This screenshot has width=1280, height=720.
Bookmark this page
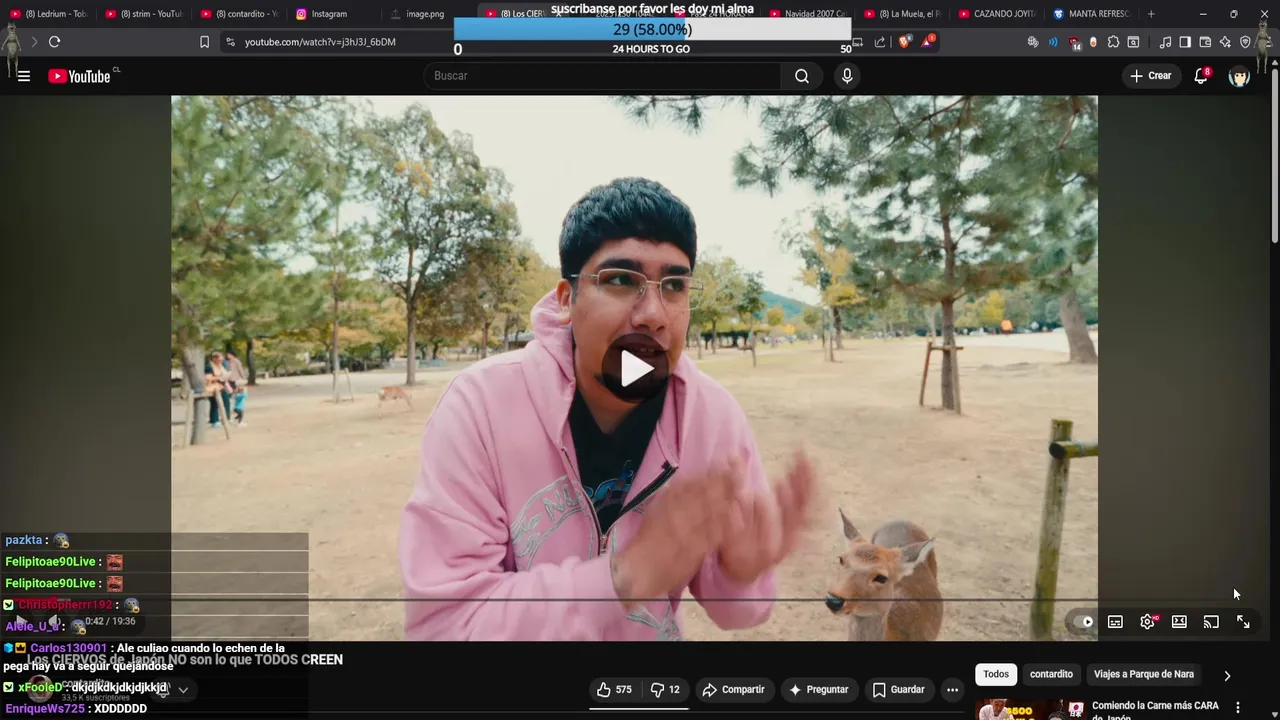coord(204,42)
